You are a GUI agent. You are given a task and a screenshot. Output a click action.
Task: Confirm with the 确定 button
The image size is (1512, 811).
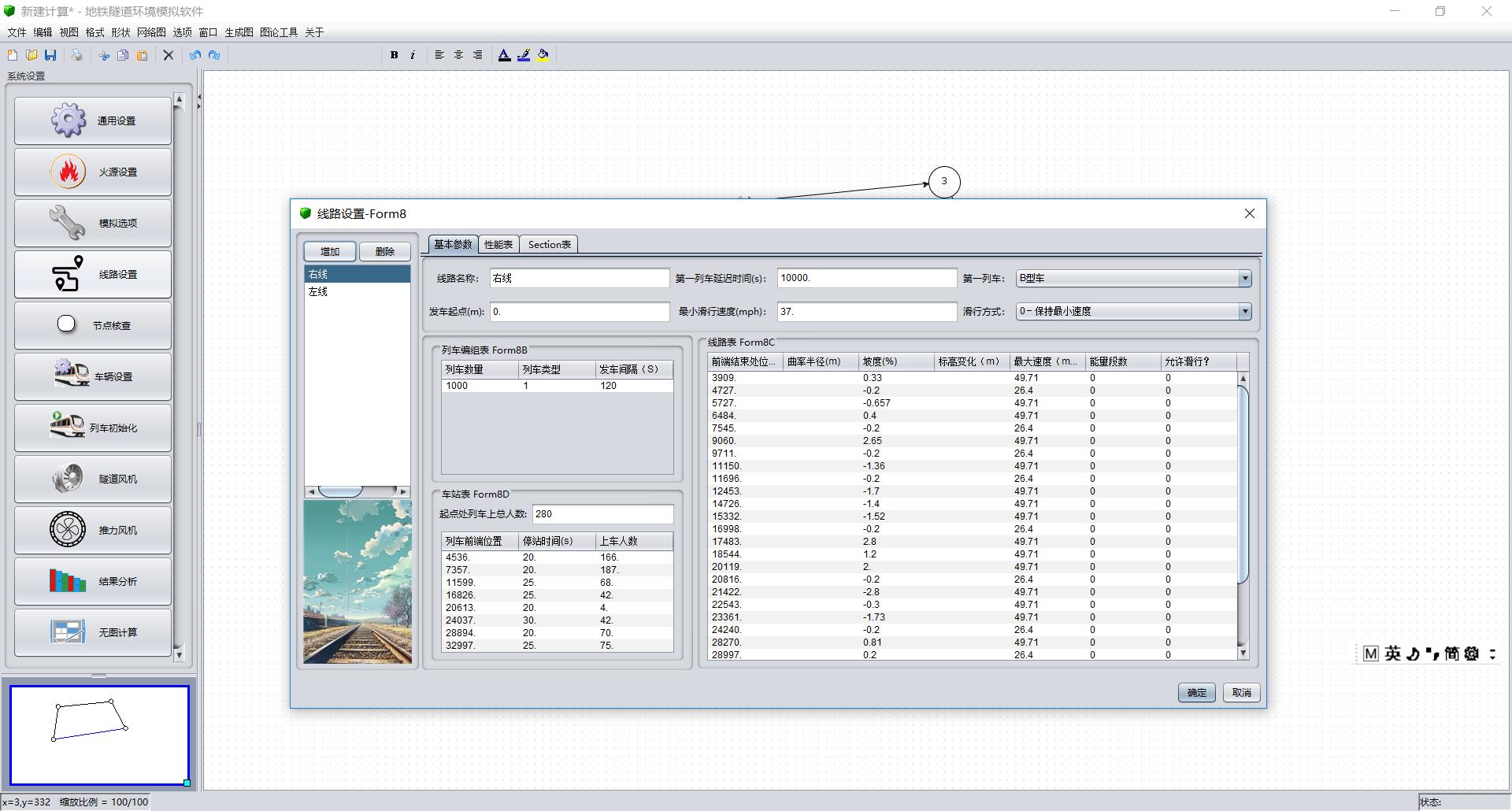[1196, 692]
